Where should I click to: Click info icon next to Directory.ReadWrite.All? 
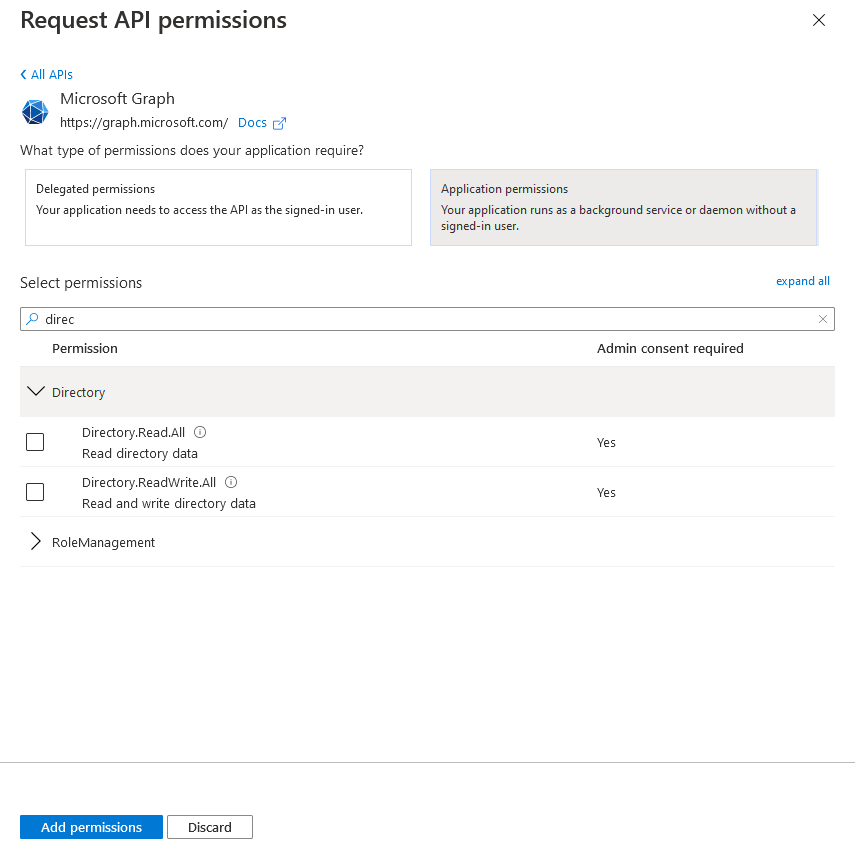(x=231, y=482)
